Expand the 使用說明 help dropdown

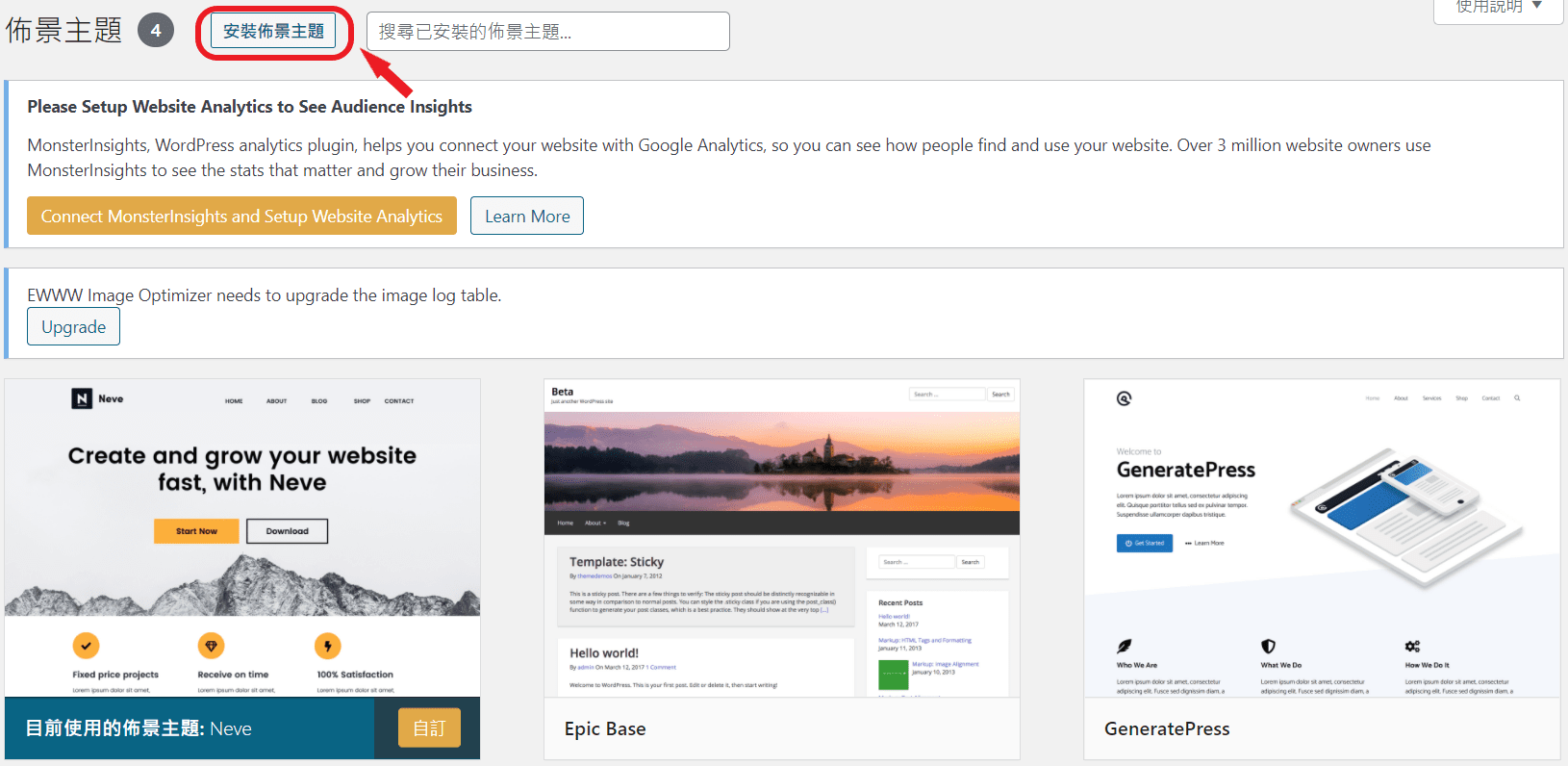point(1499,8)
